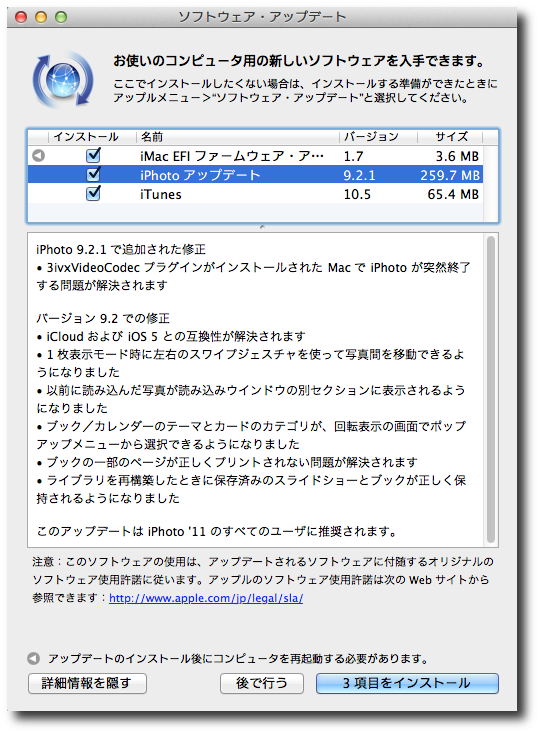The width and height of the screenshot is (540, 734).
Task: Minimize the Software Update window
Action: (x=41, y=17)
